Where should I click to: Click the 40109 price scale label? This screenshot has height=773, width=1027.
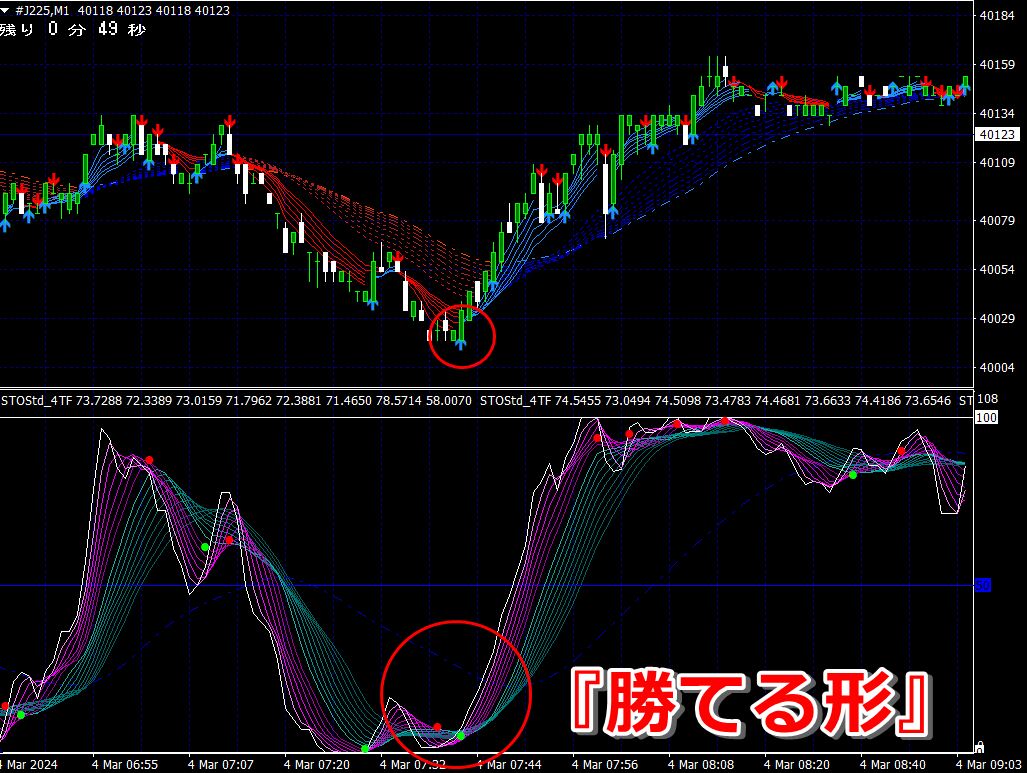coord(997,162)
